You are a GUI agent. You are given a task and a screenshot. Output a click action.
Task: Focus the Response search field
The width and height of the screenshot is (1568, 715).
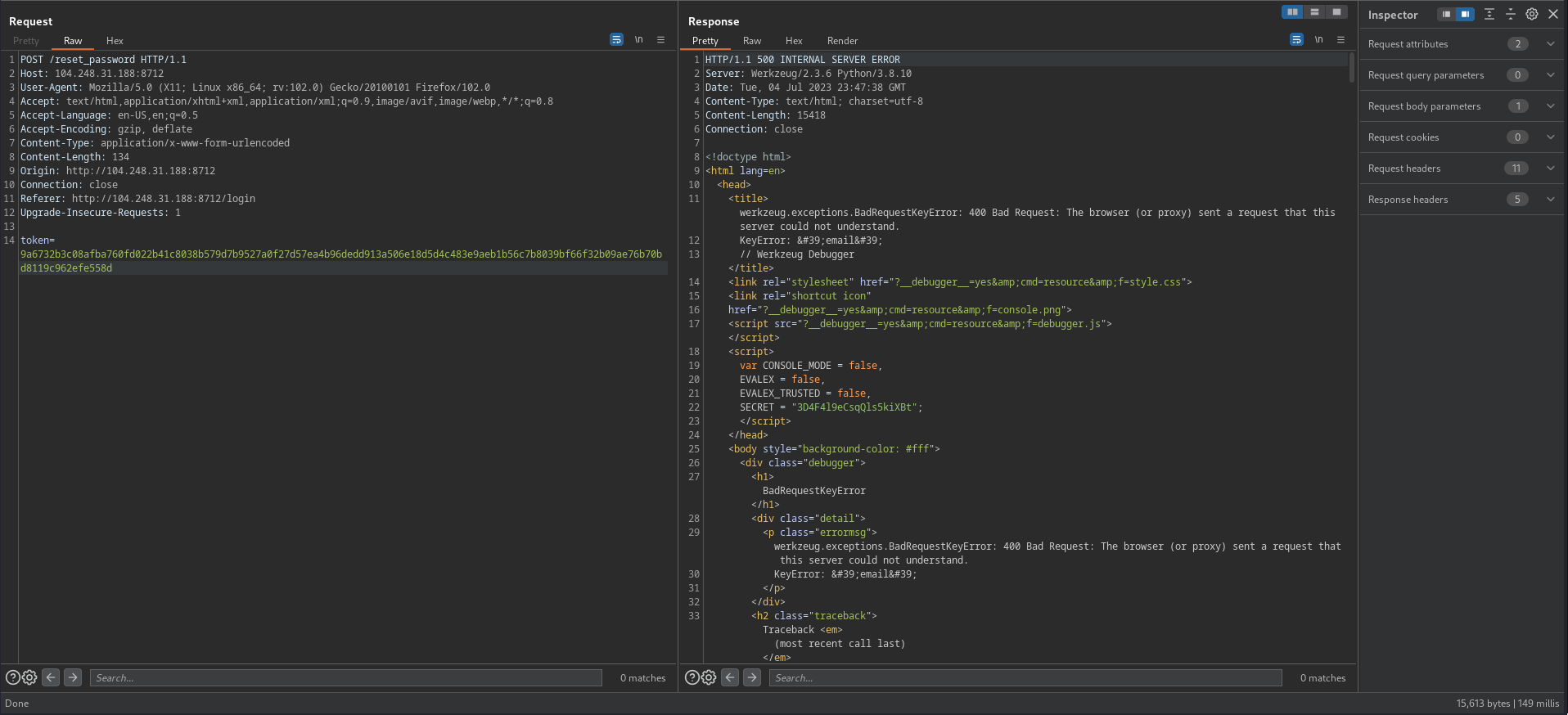(x=1025, y=677)
